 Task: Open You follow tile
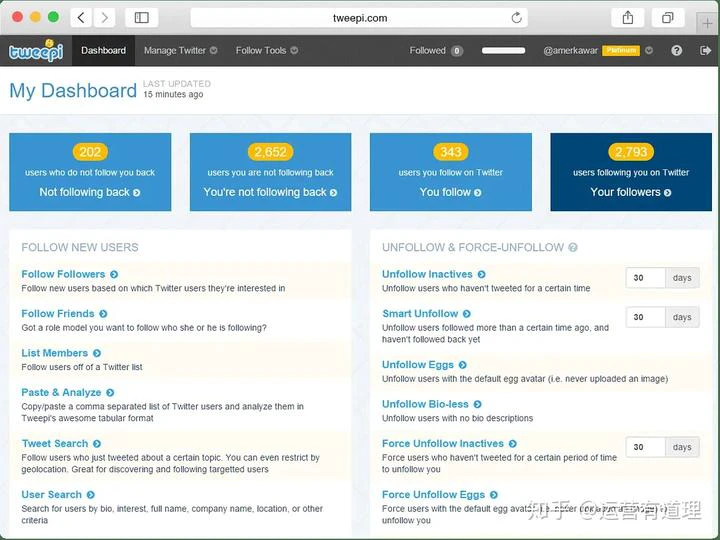[x=451, y=172]
